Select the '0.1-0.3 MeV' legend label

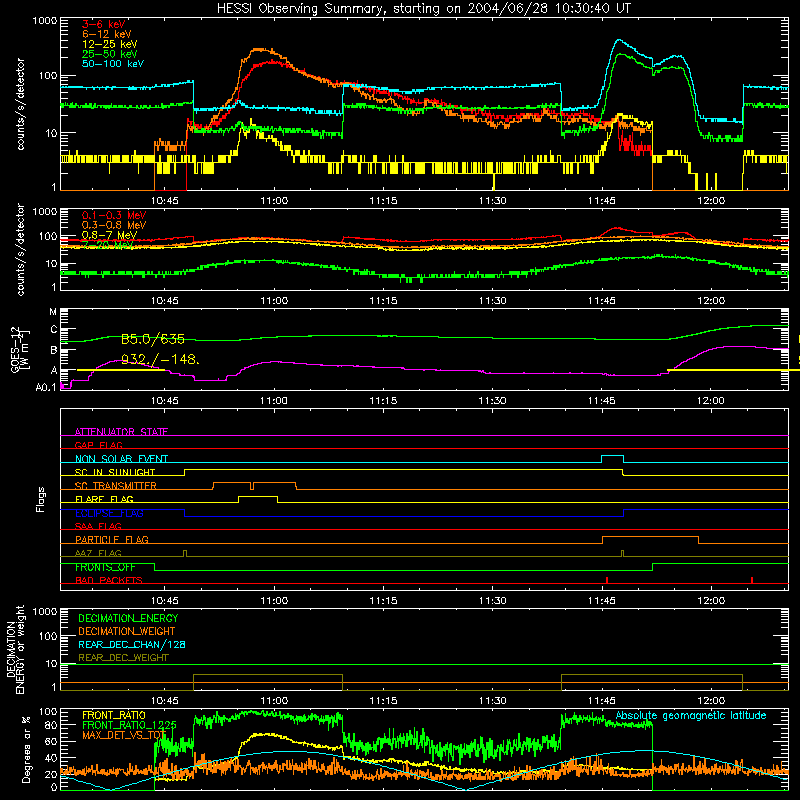pos(114,215)
